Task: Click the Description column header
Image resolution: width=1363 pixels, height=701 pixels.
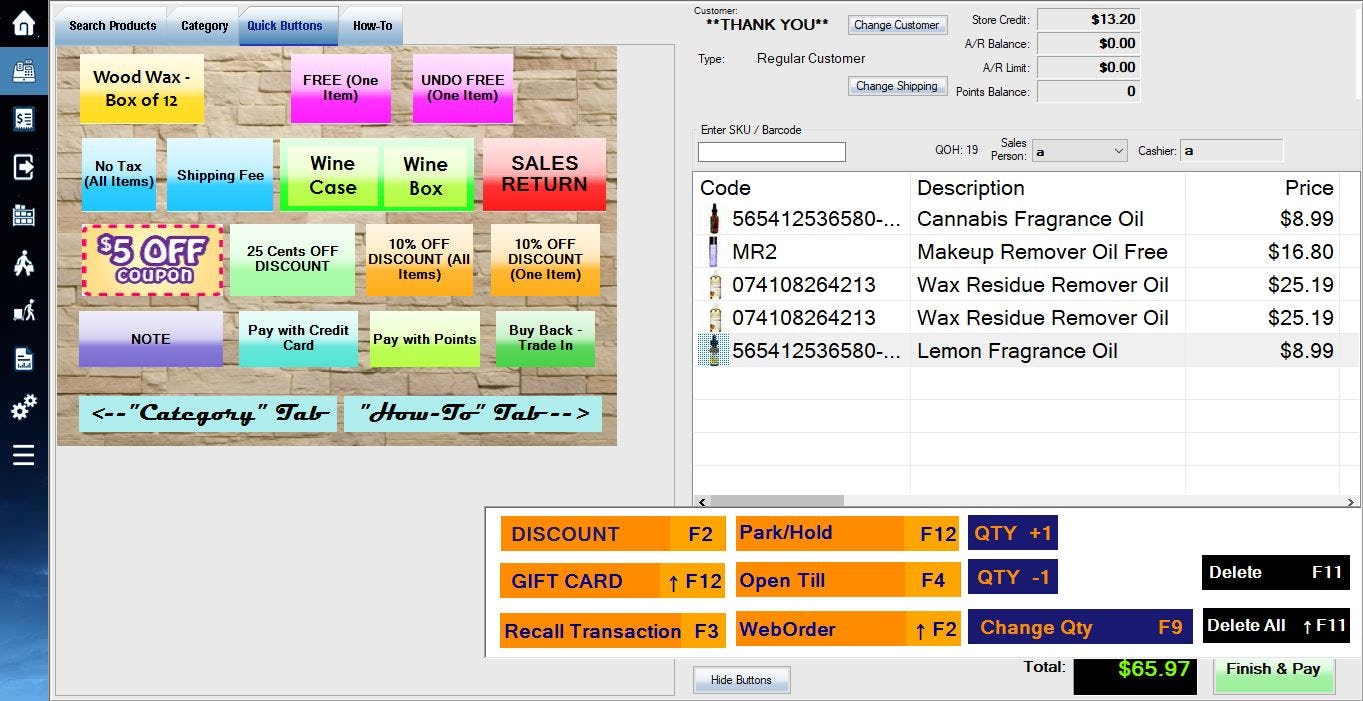Action: [x=1047, y=188]
